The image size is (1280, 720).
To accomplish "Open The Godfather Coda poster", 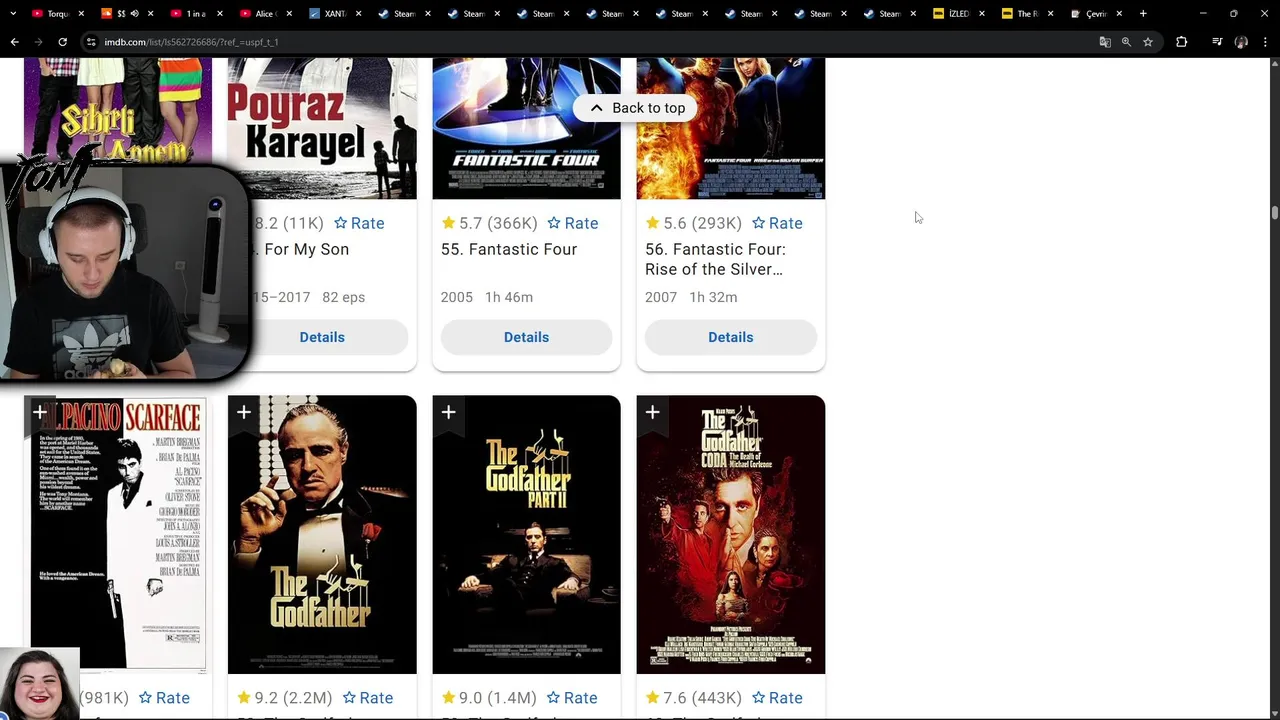I will click(730, 534).
